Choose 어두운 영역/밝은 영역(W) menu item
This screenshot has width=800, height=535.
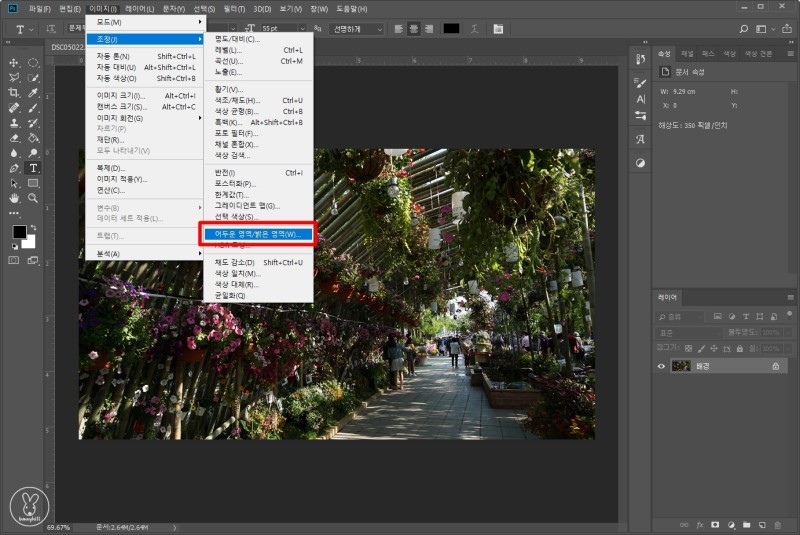pyautogui.click(x=257, y=233)
